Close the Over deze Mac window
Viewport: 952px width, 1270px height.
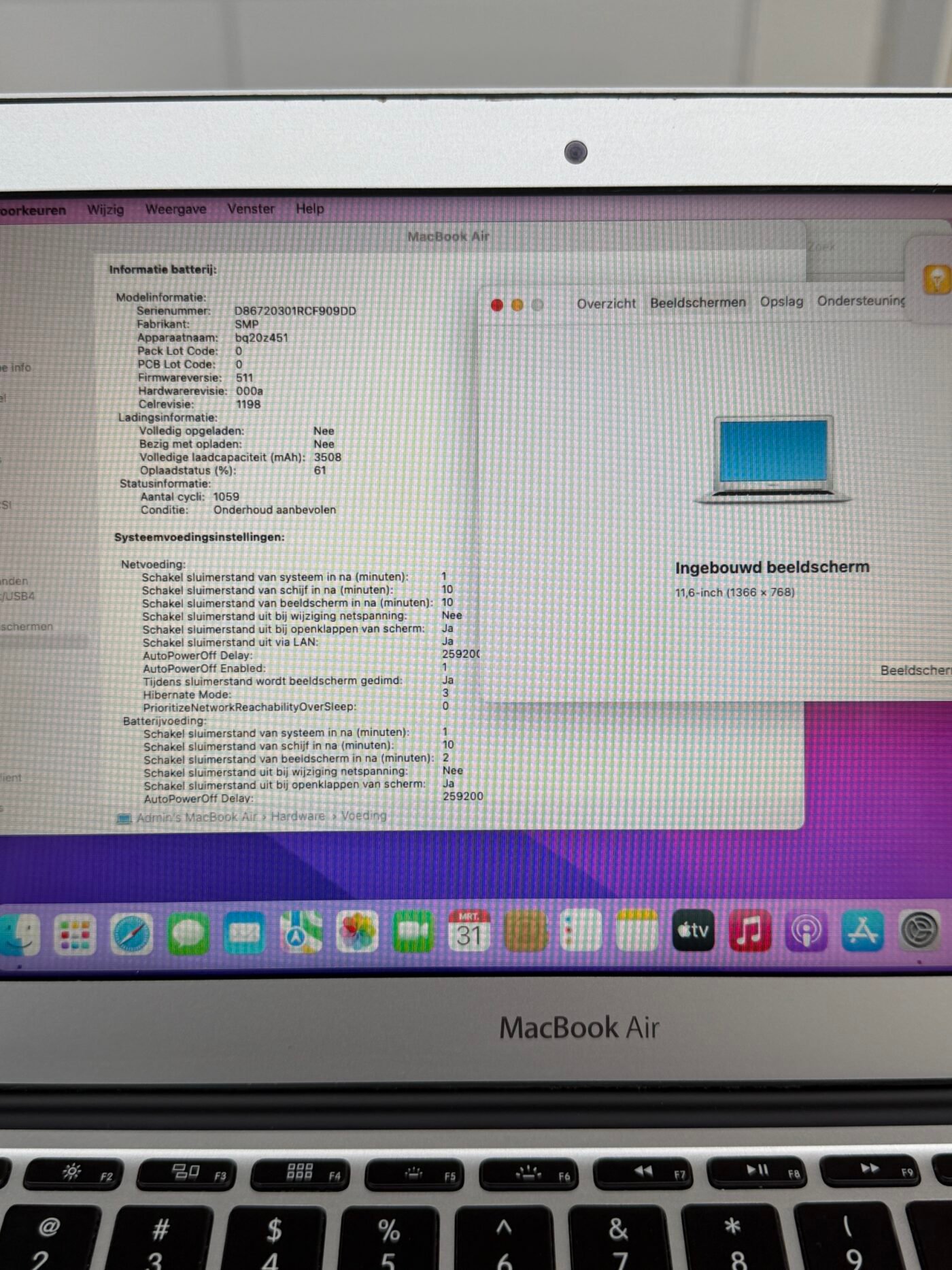click(497, 305)
